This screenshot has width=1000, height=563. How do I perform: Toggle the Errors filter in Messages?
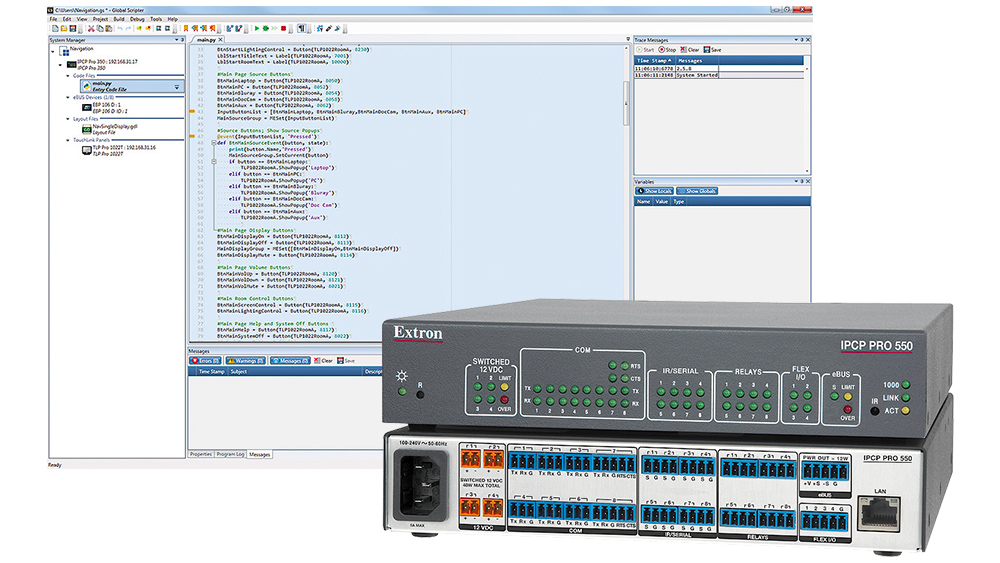click(205, 360)
